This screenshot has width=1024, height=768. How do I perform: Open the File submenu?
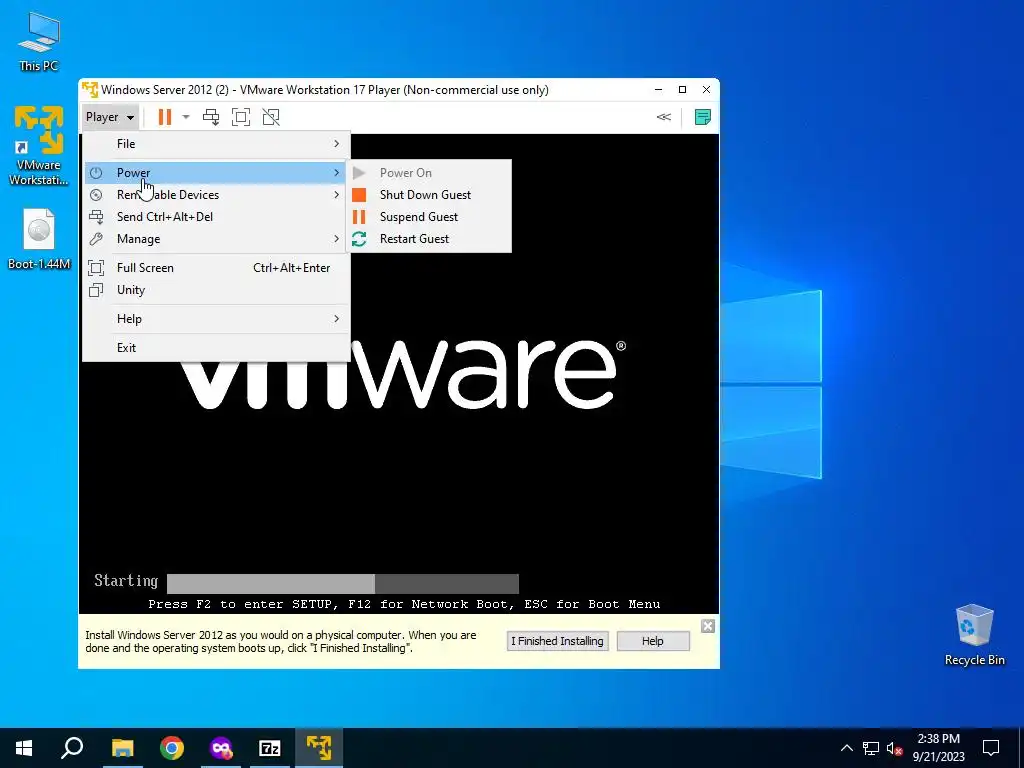pos(216,144)
